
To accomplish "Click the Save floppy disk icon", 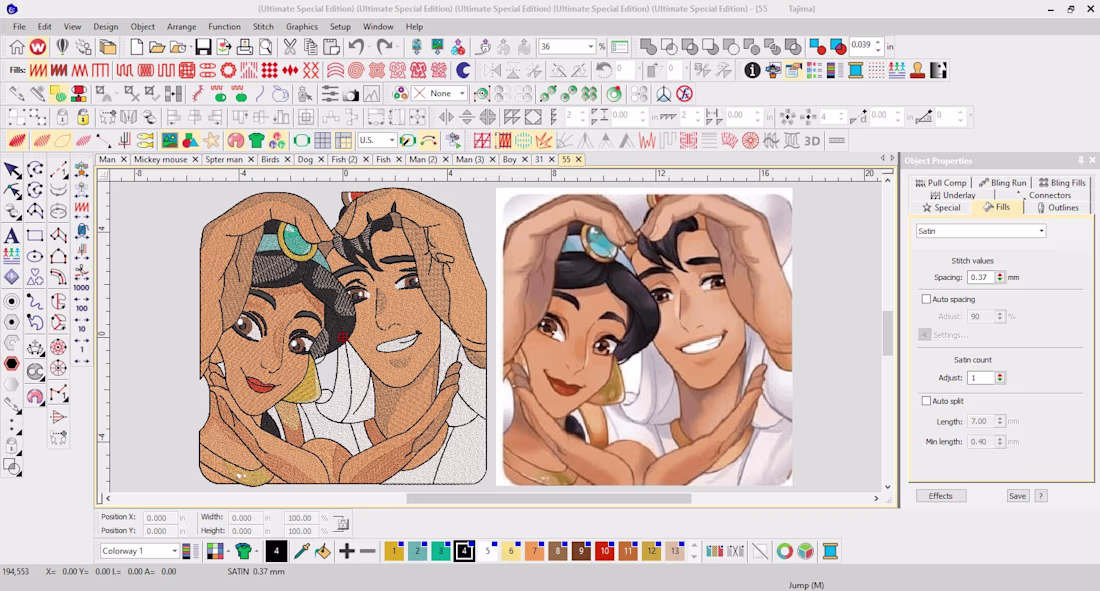I will (203, 47).
